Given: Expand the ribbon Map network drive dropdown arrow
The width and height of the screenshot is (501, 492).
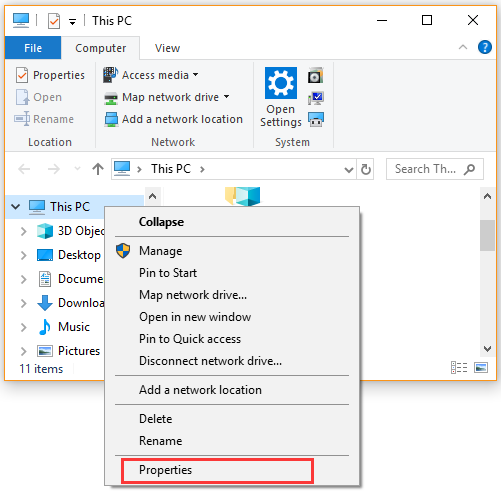Looking at the screenshot, I should tap(227, 97).
